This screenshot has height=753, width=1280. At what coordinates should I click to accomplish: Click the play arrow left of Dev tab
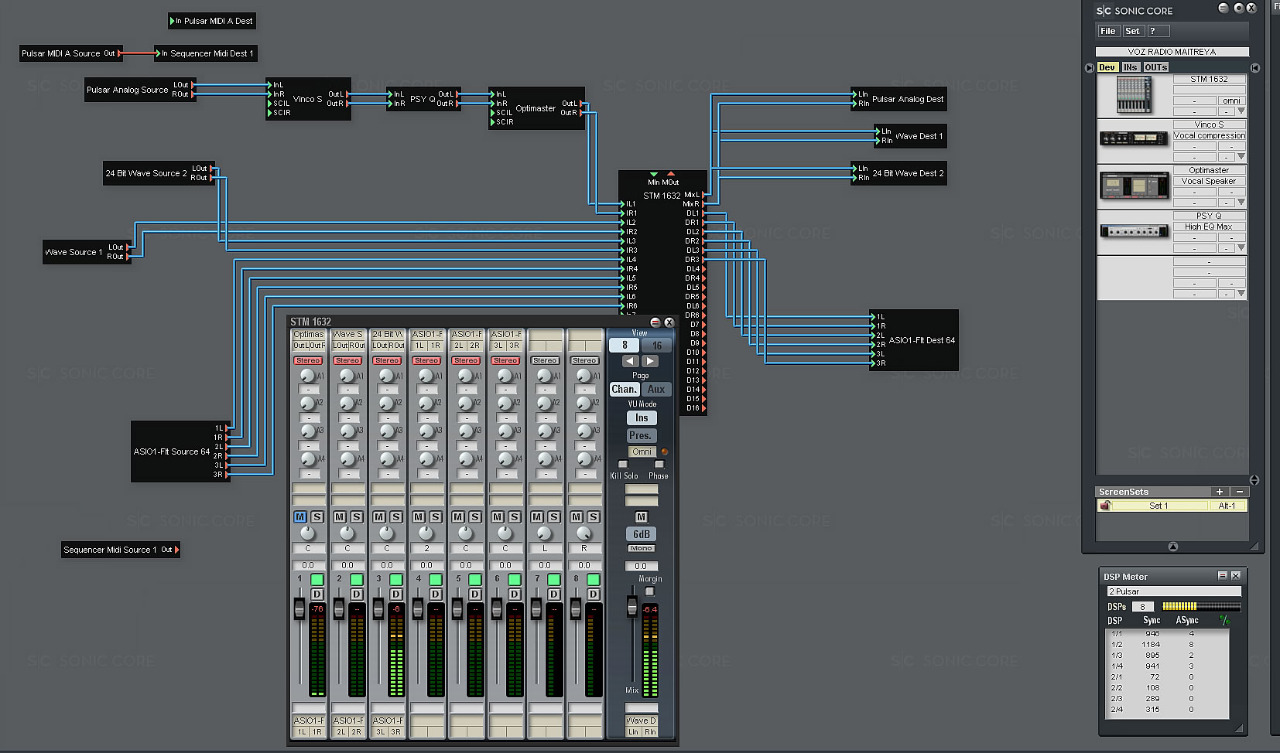[x=1090, y=68]
